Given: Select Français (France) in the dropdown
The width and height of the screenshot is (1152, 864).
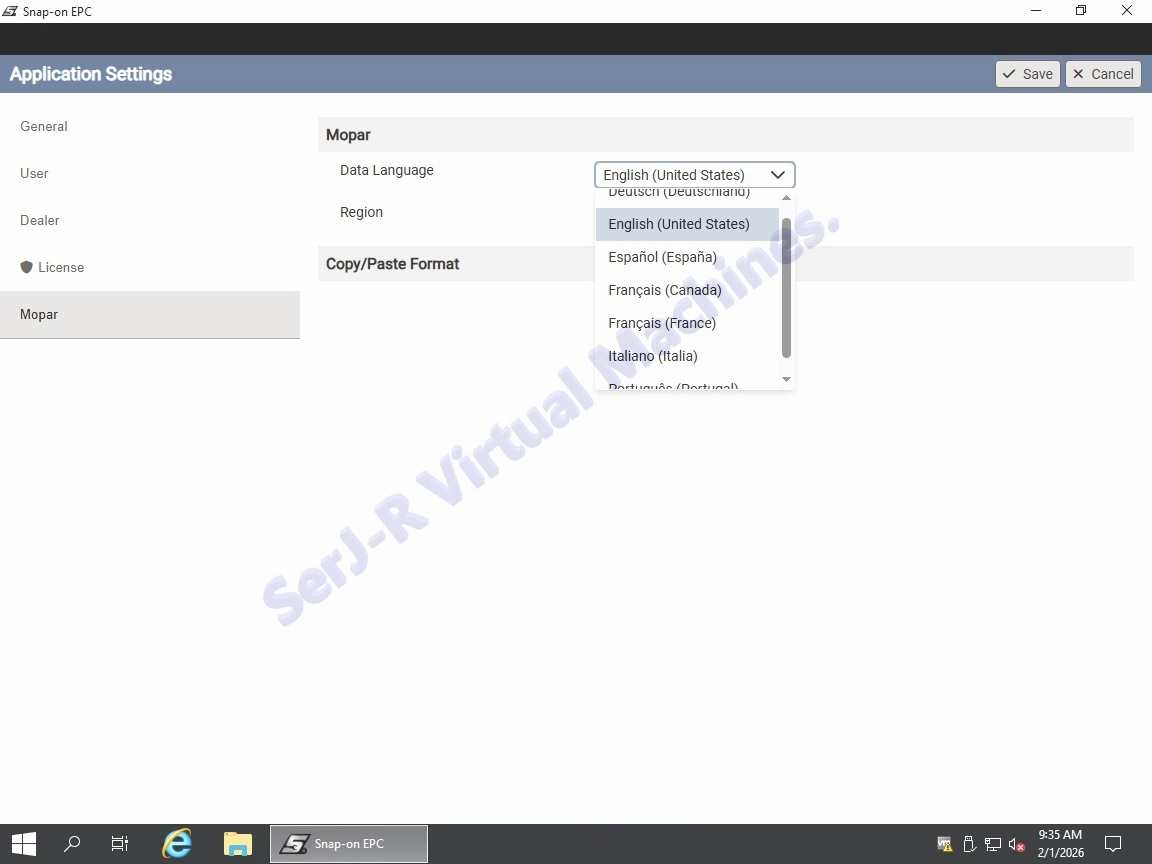Looking at the screenshot, I should coord(662,323).
